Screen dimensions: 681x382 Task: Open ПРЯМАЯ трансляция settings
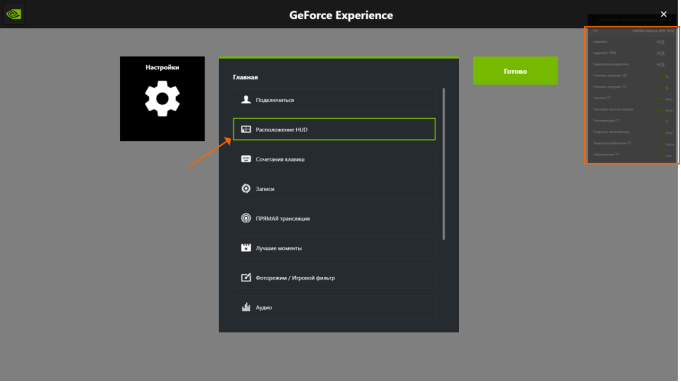click(334, 218)
